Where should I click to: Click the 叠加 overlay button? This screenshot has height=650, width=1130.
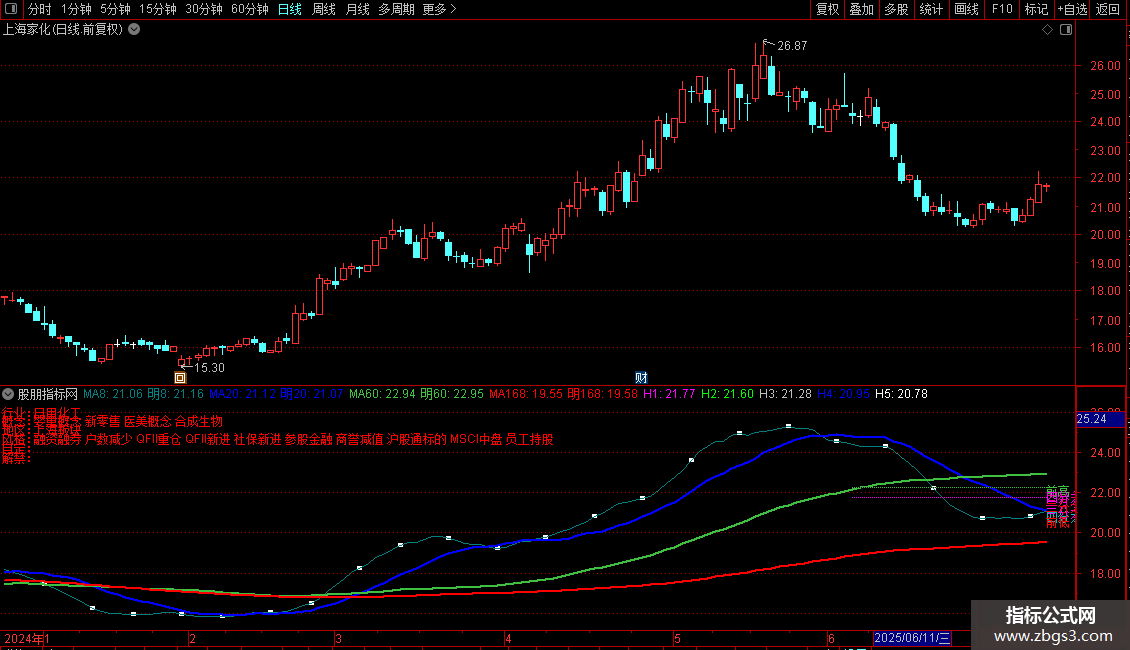coord(861,9)
